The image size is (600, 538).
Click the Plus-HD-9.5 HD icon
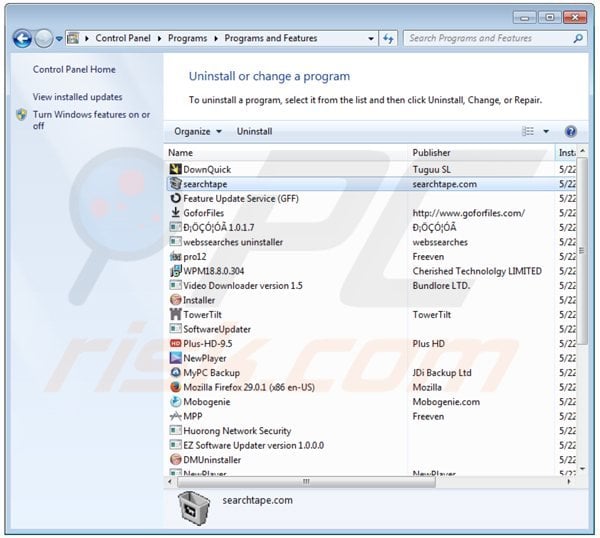point(175,344)
